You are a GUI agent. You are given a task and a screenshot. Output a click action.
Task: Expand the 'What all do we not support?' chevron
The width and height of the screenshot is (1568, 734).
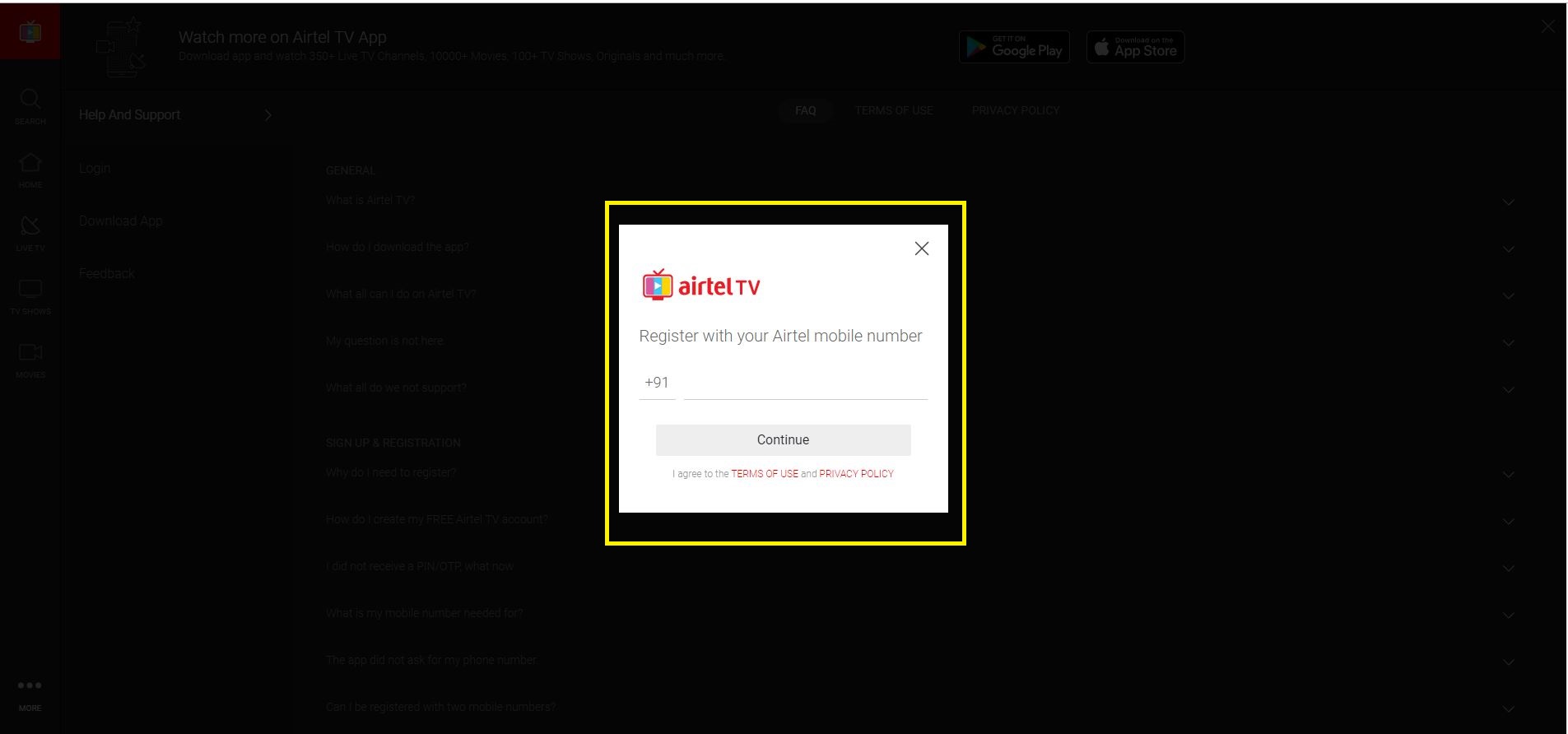pos(1508,389)
